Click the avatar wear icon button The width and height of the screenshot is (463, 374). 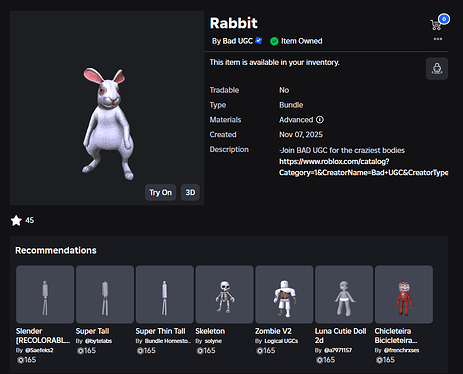pos(437,69)
